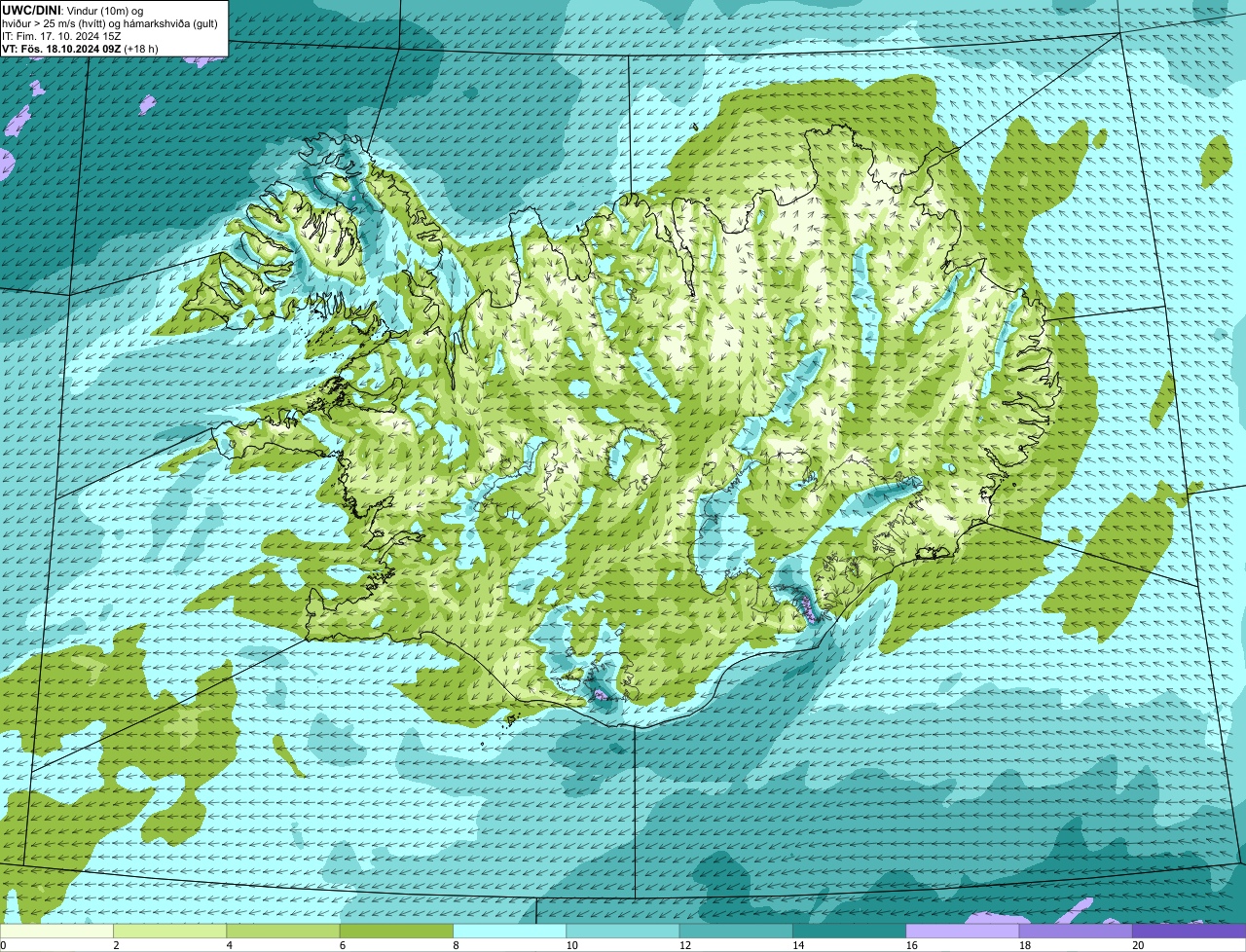This screenshot has height=952, width=1246.
Task: Click the 'Vindur (10m) og' text
Action: 105,11
